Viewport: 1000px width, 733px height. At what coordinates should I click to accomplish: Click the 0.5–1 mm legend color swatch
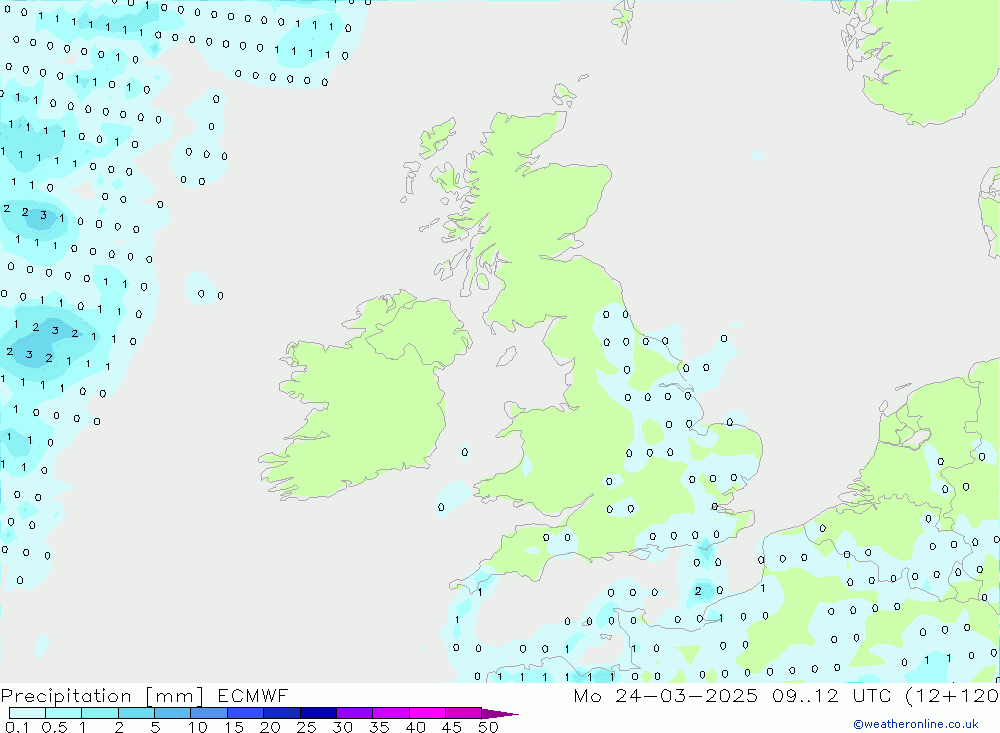point(63,713)
